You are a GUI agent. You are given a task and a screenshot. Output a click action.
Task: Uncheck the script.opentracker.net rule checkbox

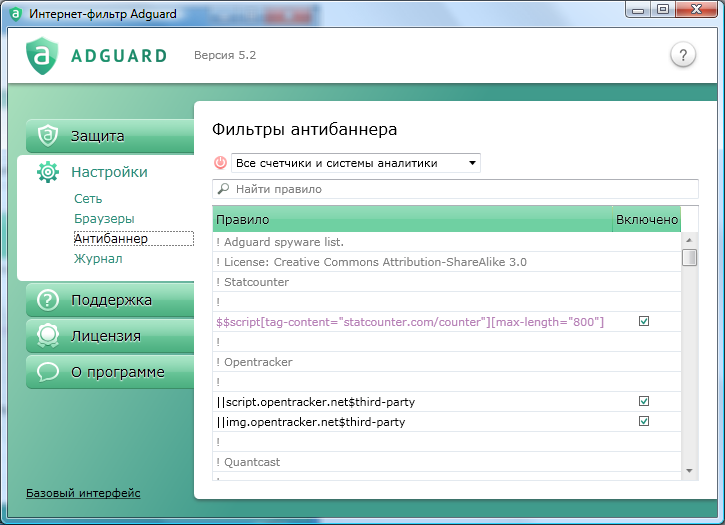click(644, 401)
